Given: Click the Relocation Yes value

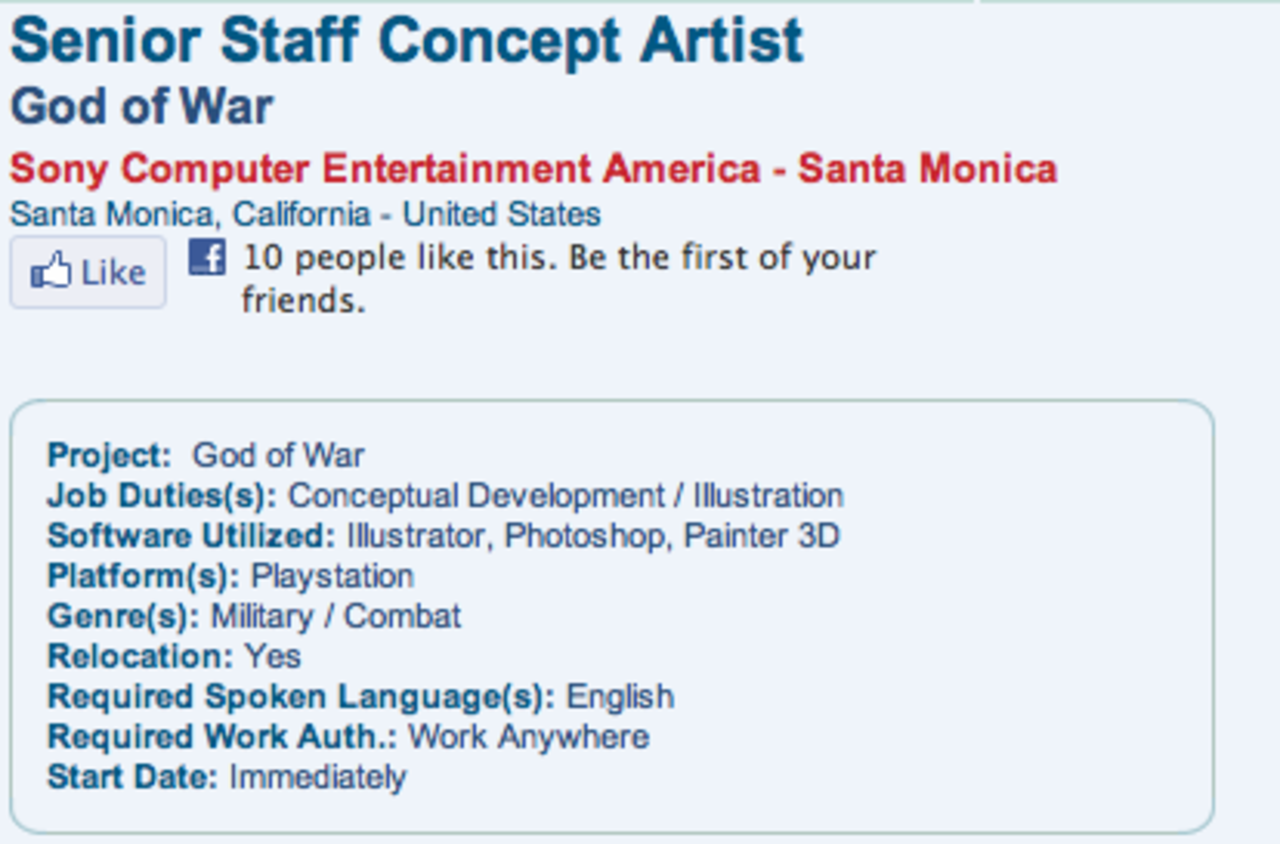Looking at the screenshot, I should tap(273, 656).
